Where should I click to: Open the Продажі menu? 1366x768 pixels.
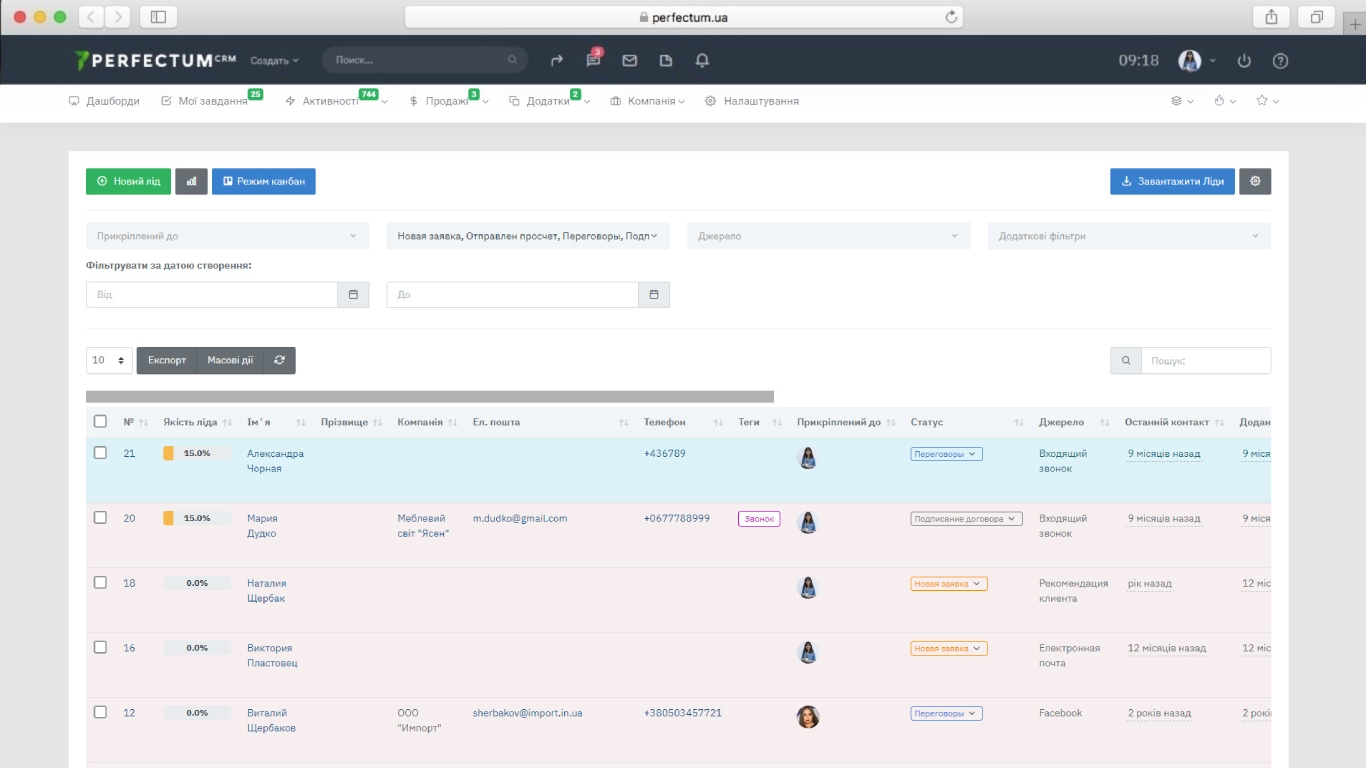(447, 101)
